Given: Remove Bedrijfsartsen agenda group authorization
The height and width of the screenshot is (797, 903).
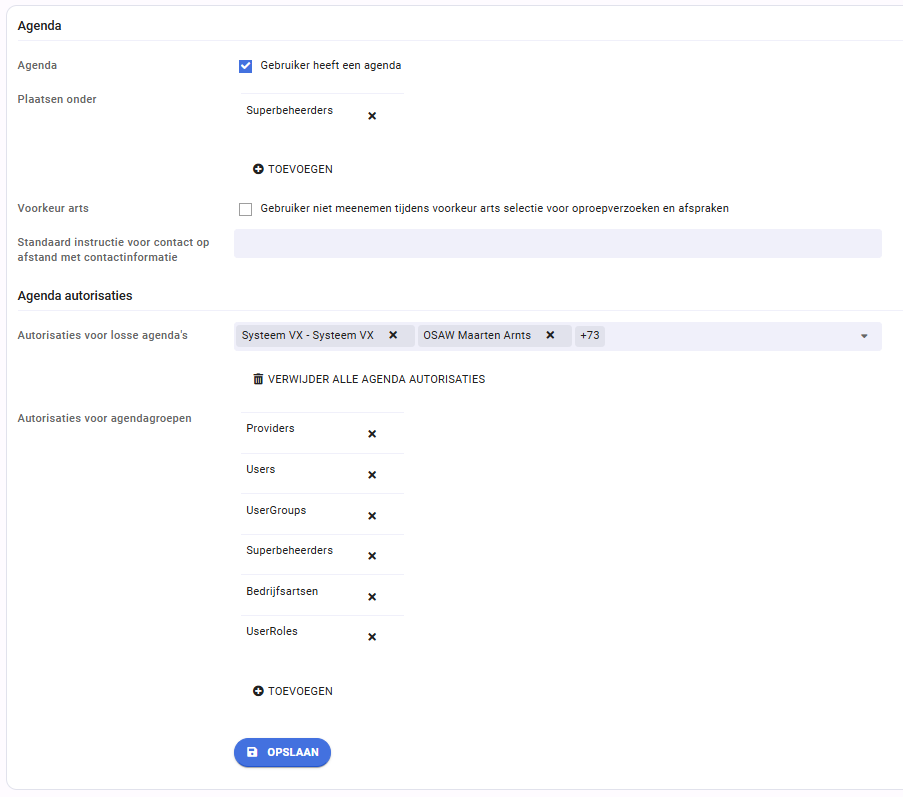Looking at the screenshot, I should click(372, 597).
